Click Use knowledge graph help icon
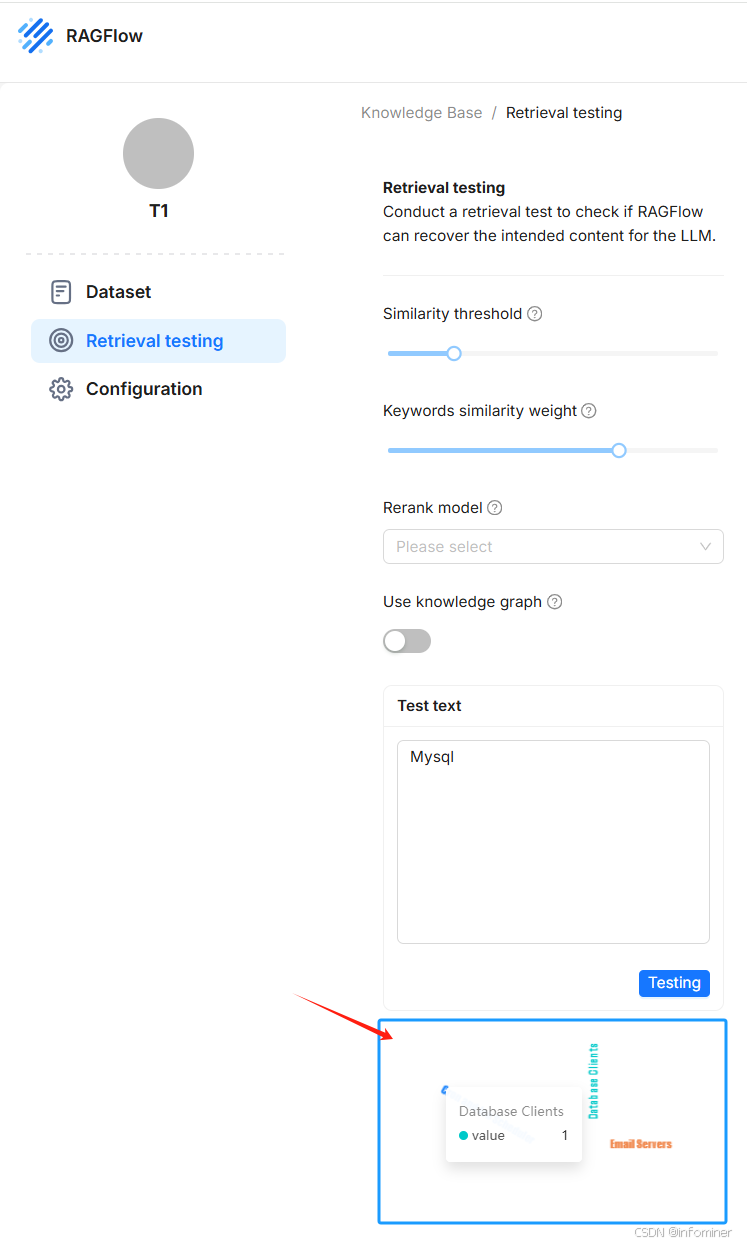 click(x=555, y=602)
